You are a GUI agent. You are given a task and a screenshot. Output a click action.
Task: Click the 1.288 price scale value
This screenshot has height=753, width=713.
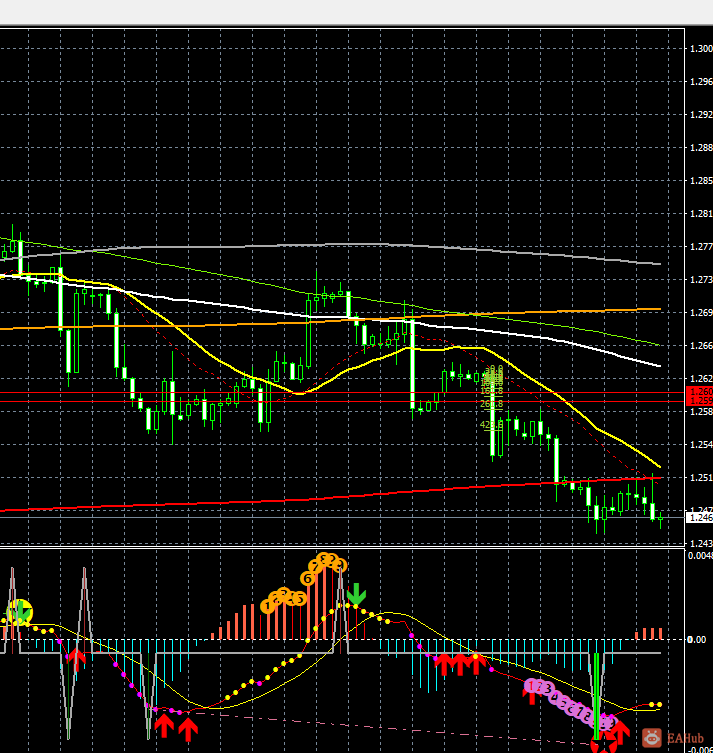tap(701, 148)
